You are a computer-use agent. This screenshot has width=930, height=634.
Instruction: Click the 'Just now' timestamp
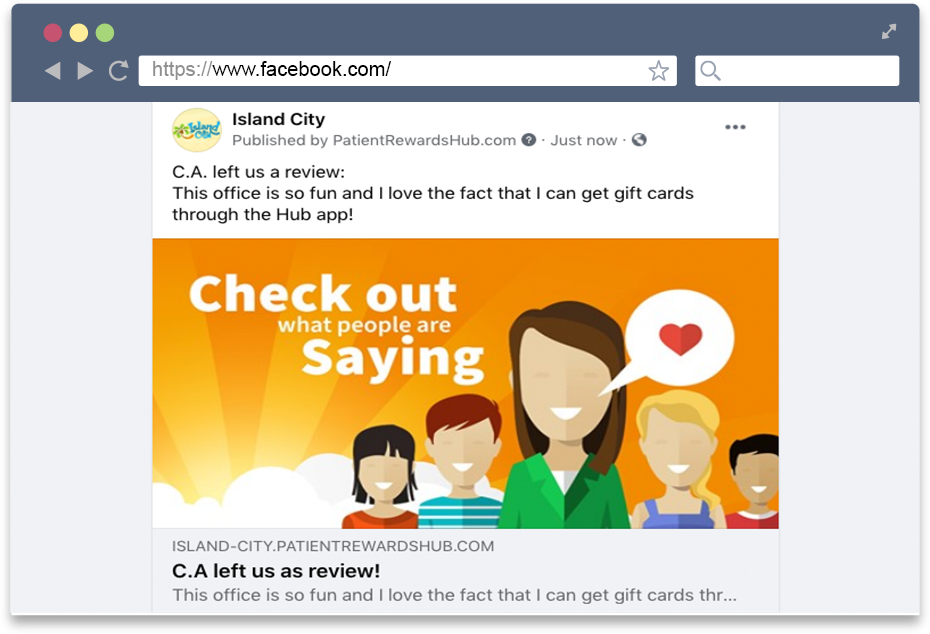[x=584, y=141]
